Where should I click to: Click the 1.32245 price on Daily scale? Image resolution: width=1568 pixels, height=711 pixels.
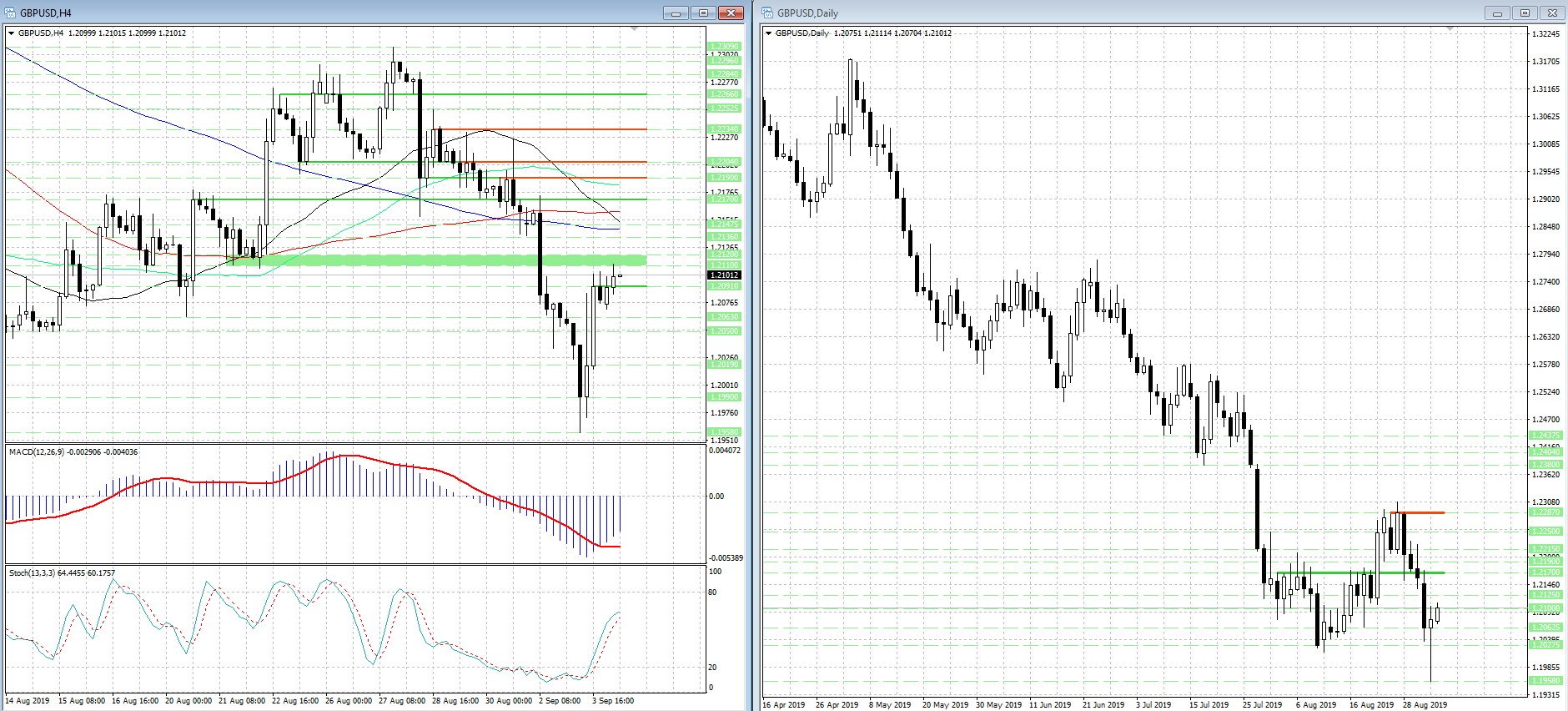[x=1545, y=34]
